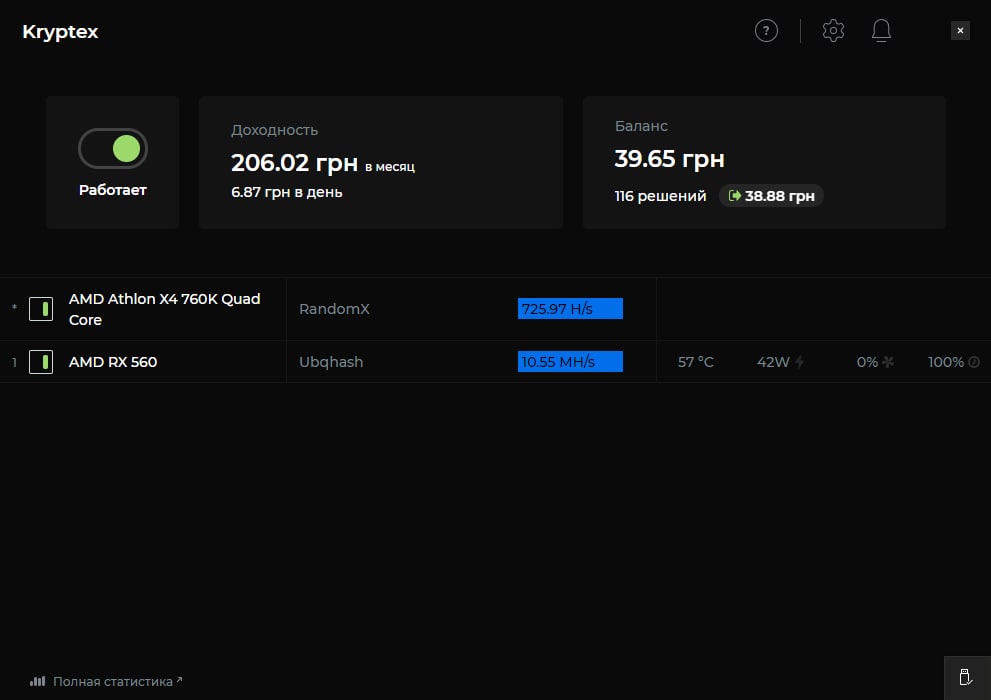Open the help question mark icon
Image resolution: width=991 pixels, height=700 pixels.
point(766,30)
